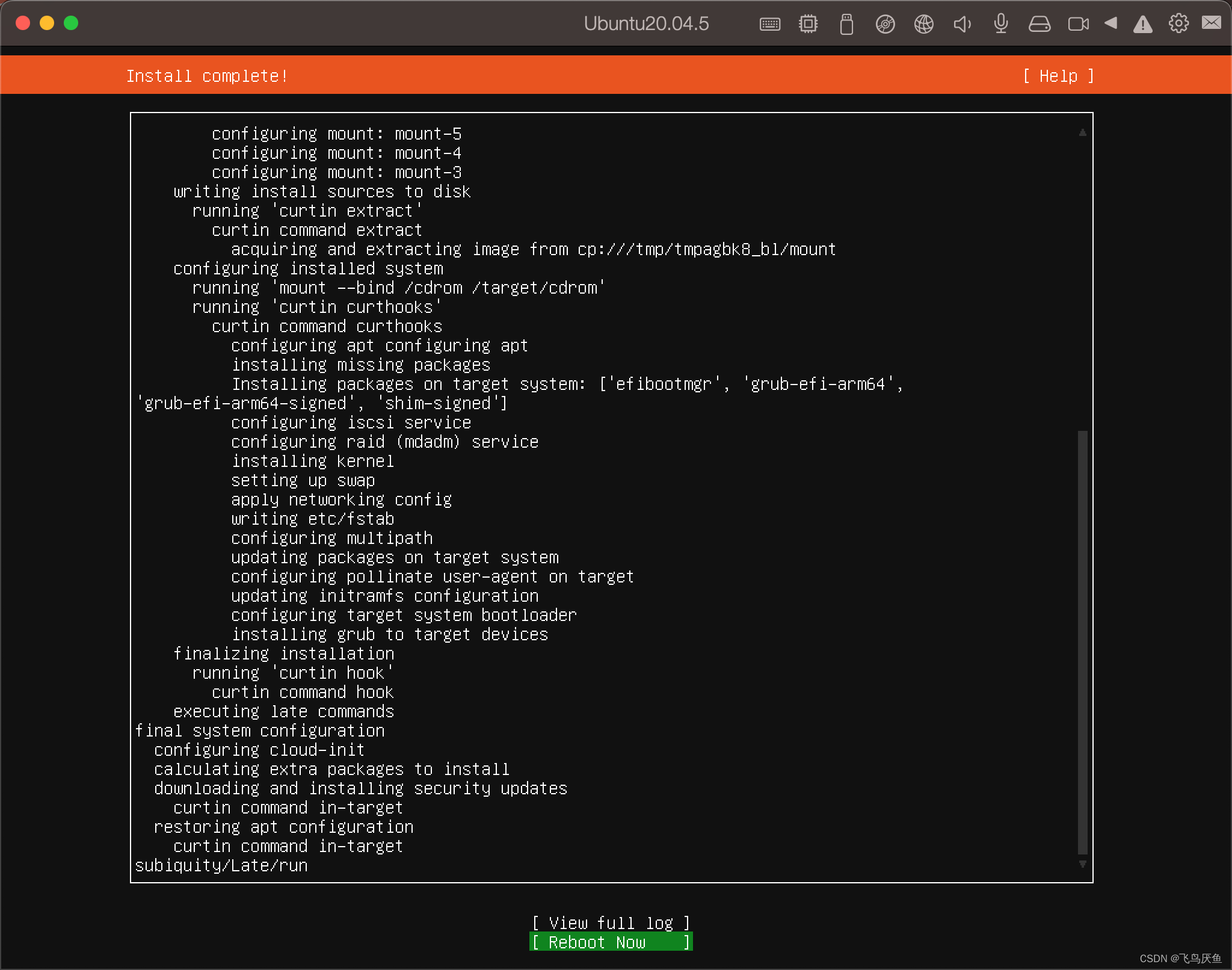Click 'finalizing installation' log line
Viewport: 1232px width, 970px height.
coord(284,653)
